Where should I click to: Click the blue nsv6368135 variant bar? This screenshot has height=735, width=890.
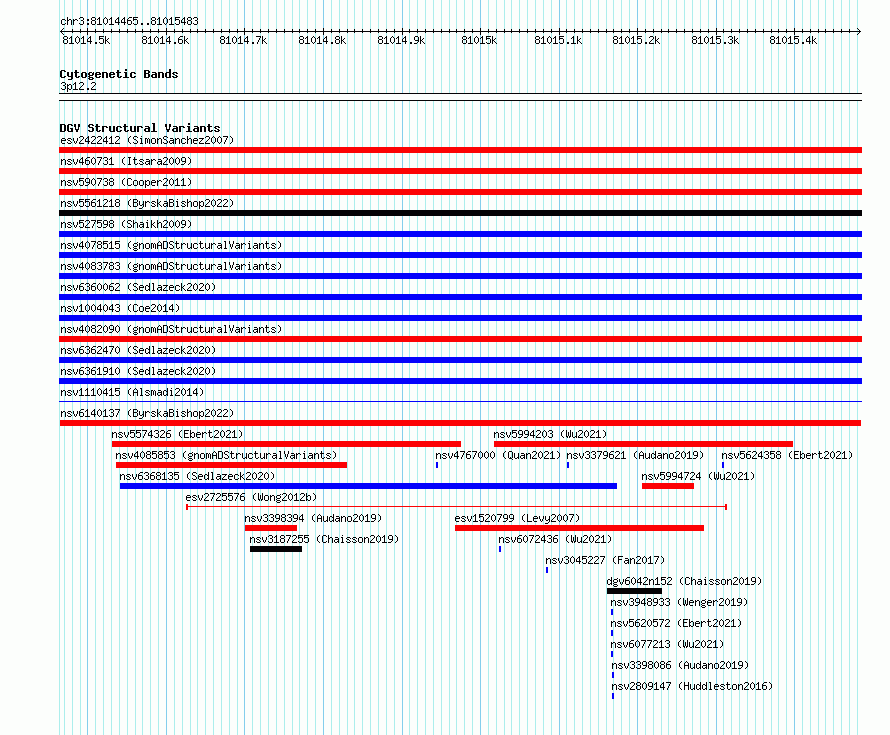[368, 486]
